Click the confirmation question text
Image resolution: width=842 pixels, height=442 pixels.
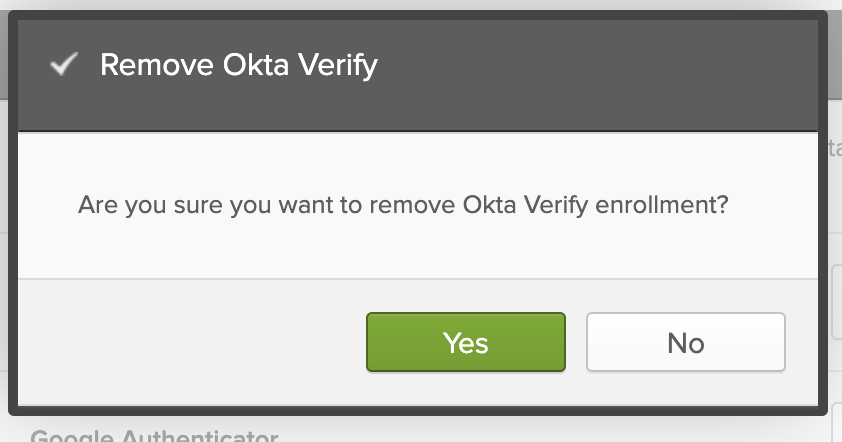tap(403, 206)
